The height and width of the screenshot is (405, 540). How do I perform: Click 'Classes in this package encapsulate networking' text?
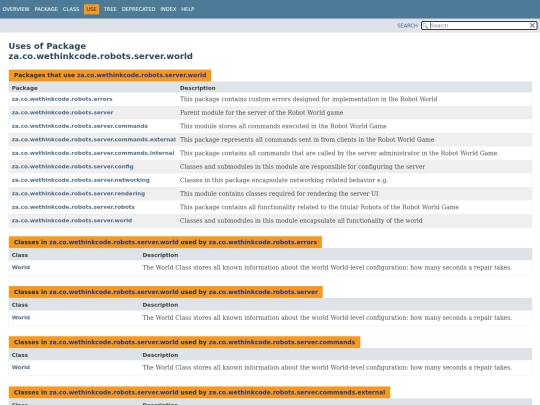[284, 180]
